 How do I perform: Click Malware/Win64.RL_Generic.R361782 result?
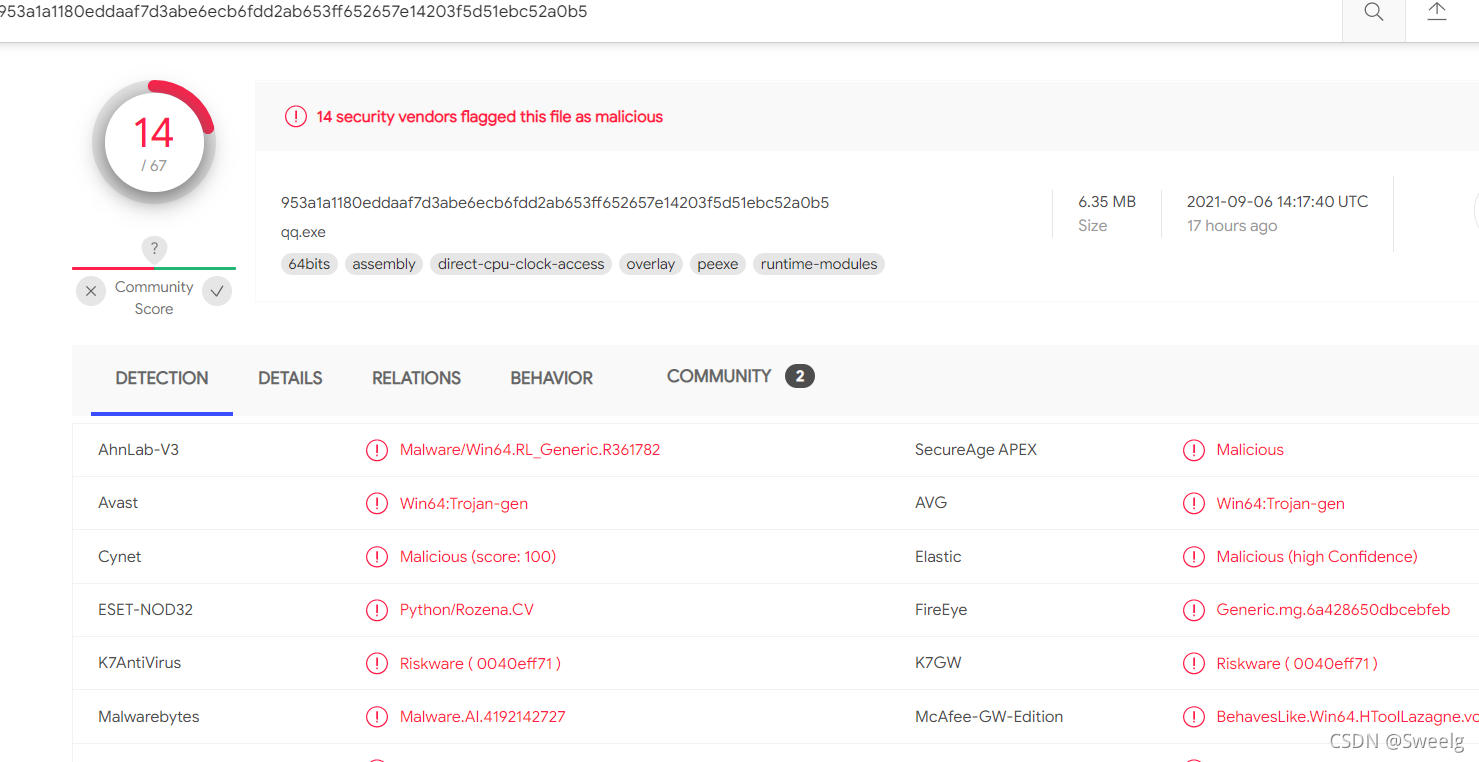(x=530, y=449)
